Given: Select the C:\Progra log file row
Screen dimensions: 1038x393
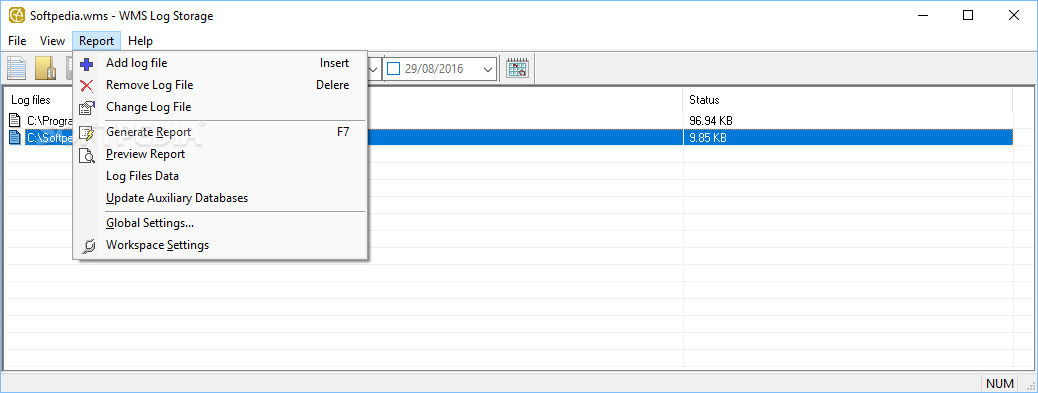Looking at the screenshot, I should tap(508, 120).
